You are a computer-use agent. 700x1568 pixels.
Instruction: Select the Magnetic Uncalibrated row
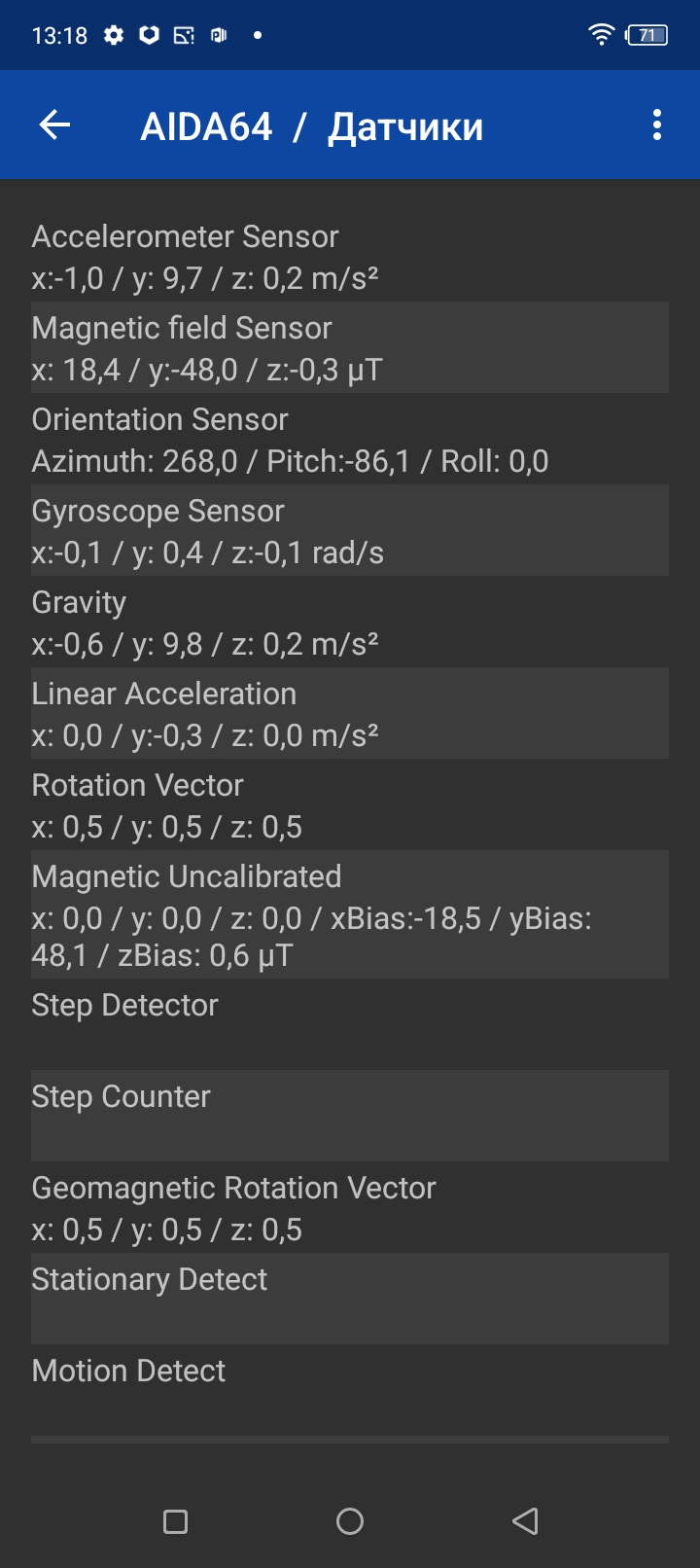click(349, 914)
